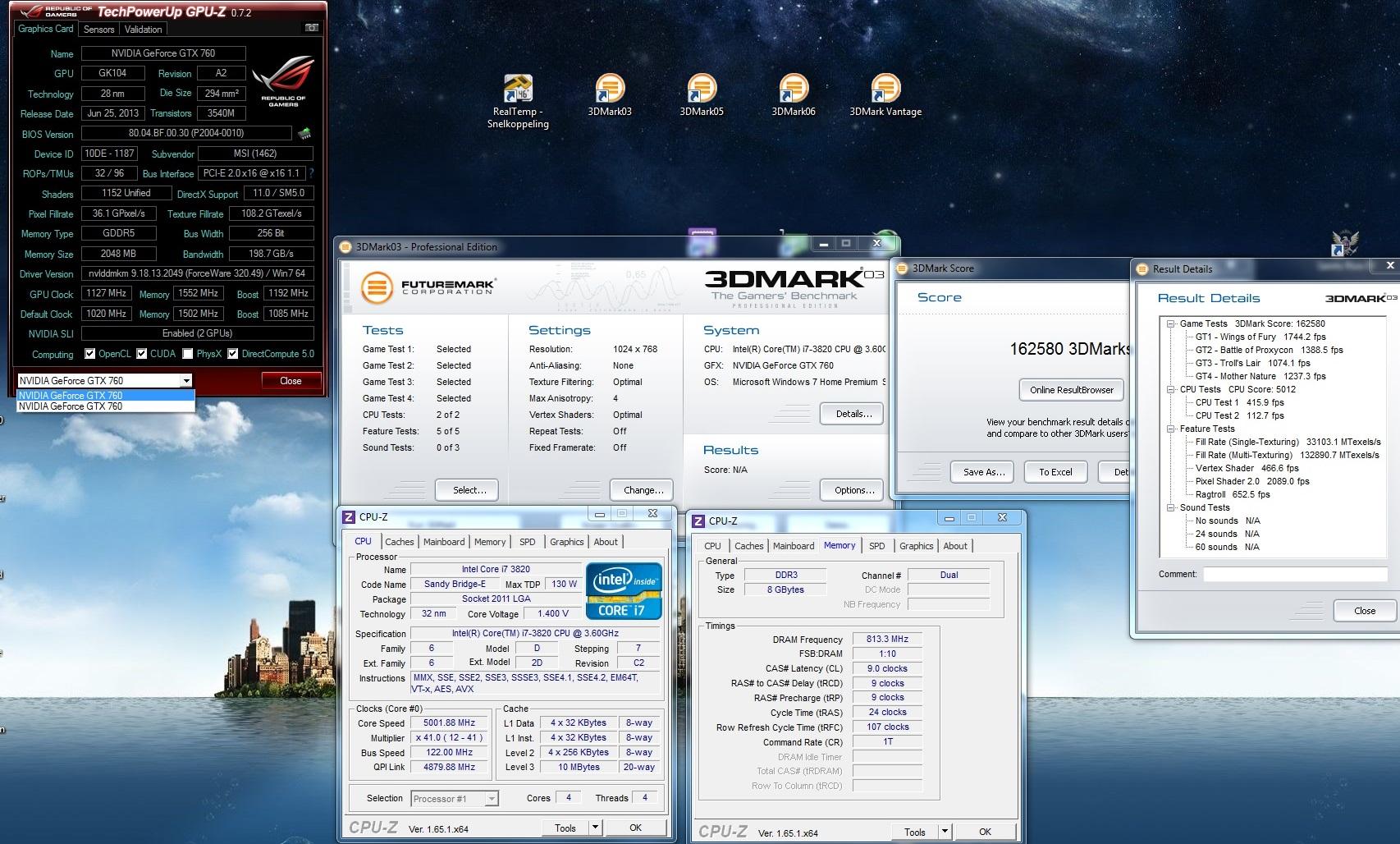This screenshot has height=844, width=1400.
Task: Click Save As... in 3DMark Score window
Action: point(983,472)
